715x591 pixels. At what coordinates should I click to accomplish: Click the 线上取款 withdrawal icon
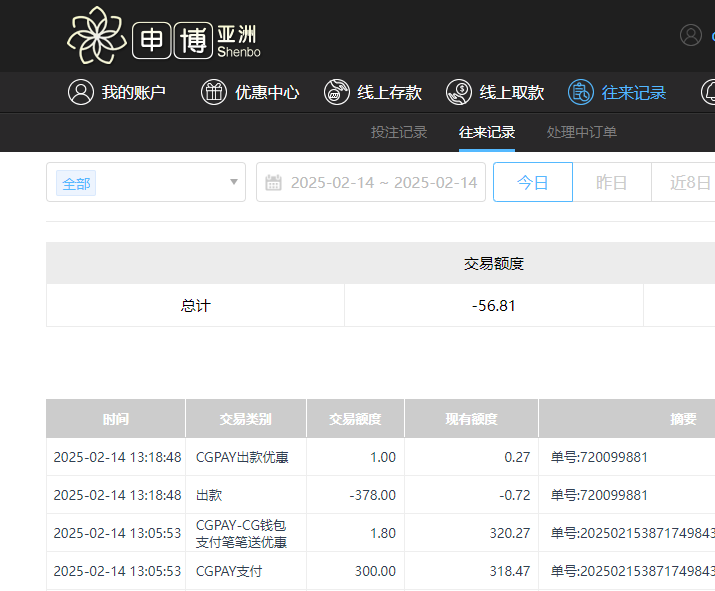[x=459, y=92]
